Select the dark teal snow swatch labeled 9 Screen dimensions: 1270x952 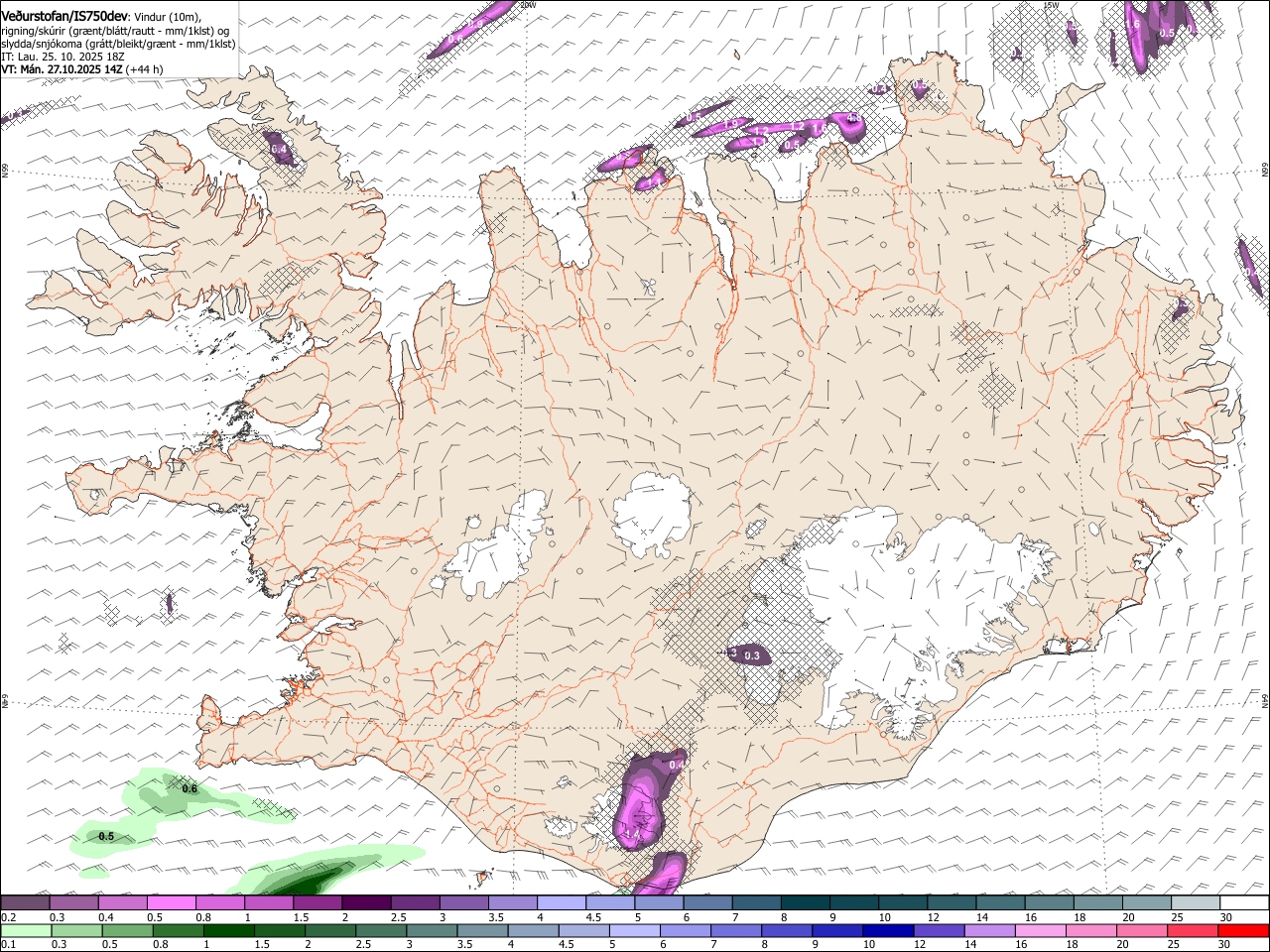[853, 902]
